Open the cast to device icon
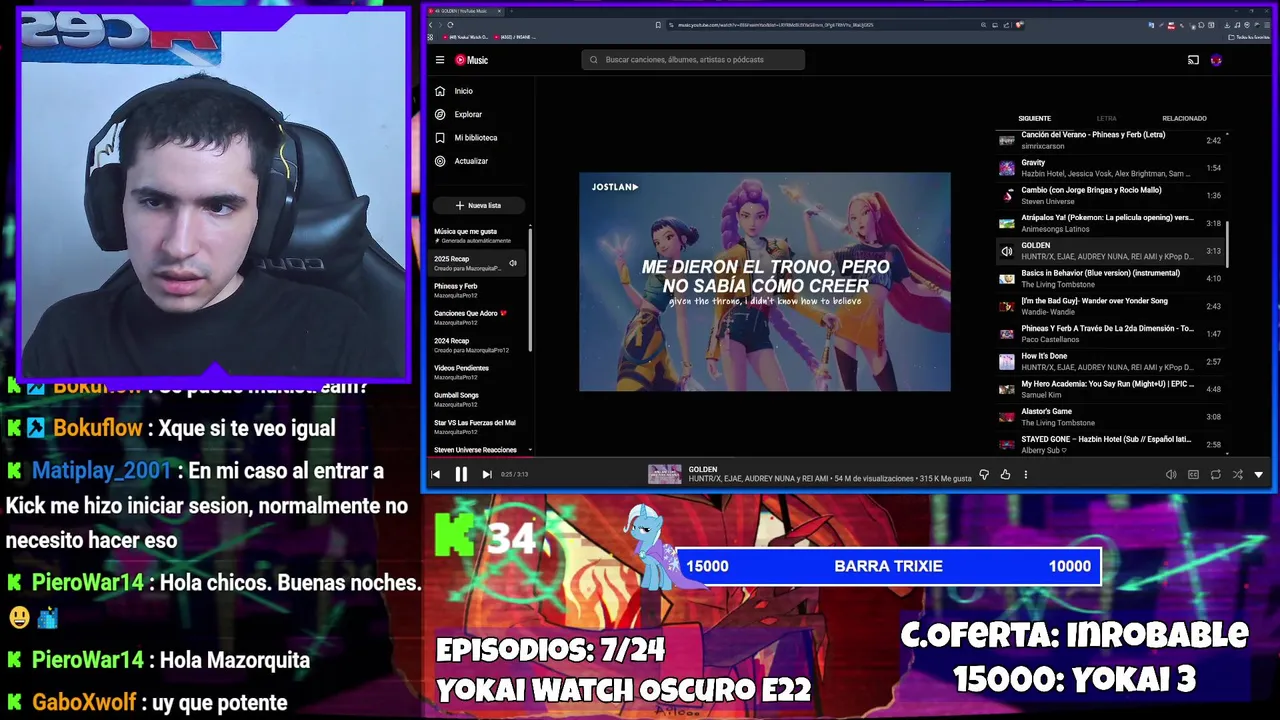The height and width of the screenshot is (720, 1280). click(x=1193, y=60)
